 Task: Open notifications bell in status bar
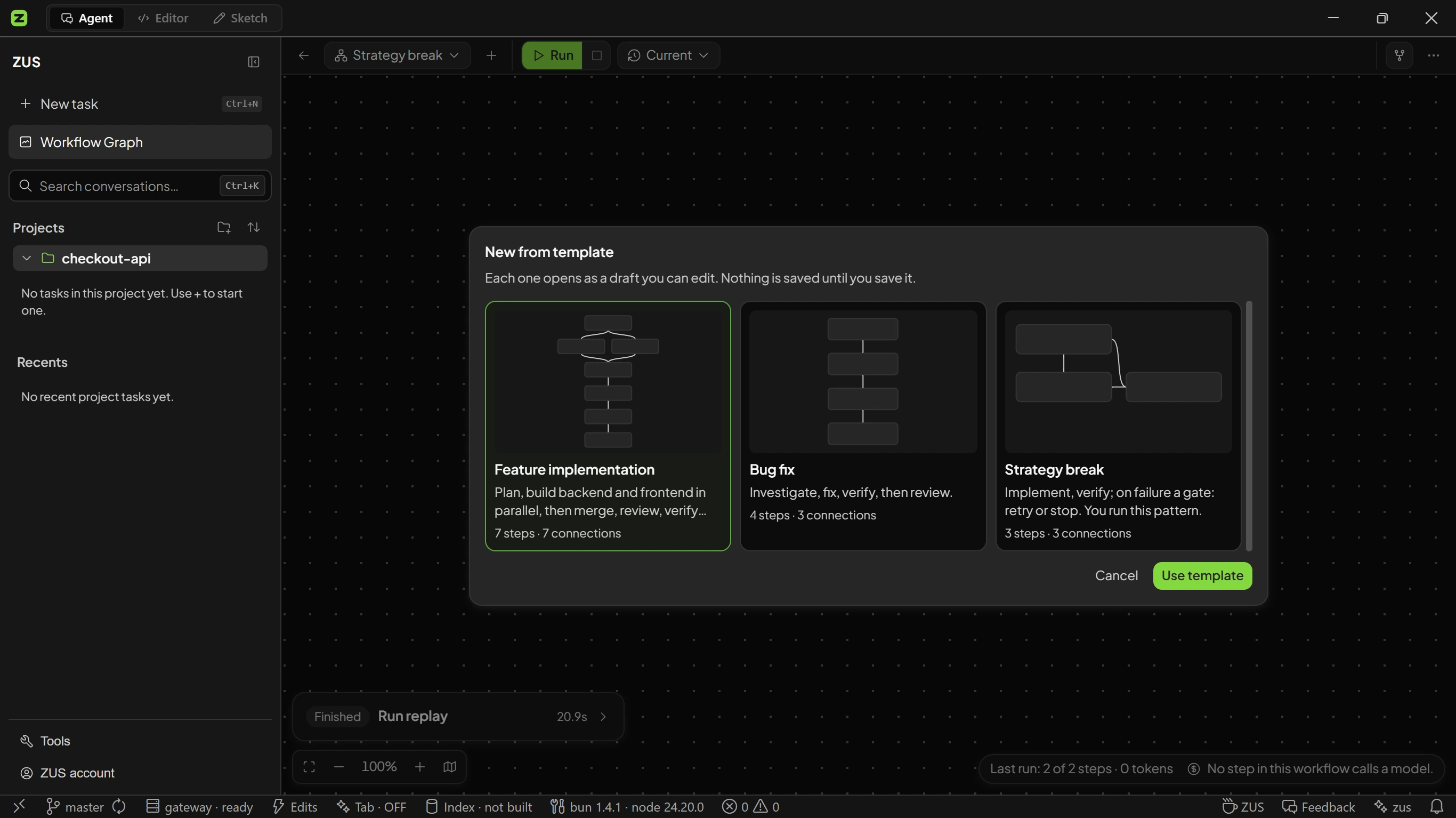coord(1436,807)
